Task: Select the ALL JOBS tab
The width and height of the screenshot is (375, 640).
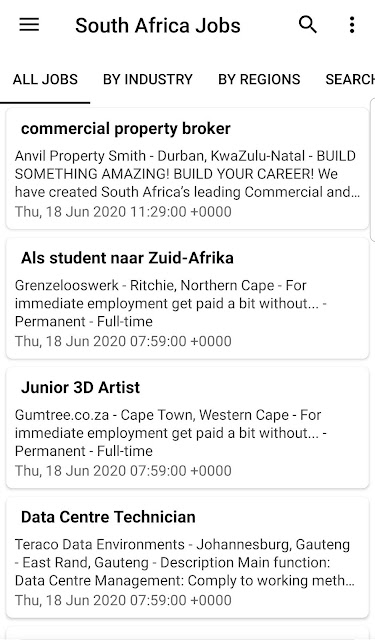Action: click(45, 79)
